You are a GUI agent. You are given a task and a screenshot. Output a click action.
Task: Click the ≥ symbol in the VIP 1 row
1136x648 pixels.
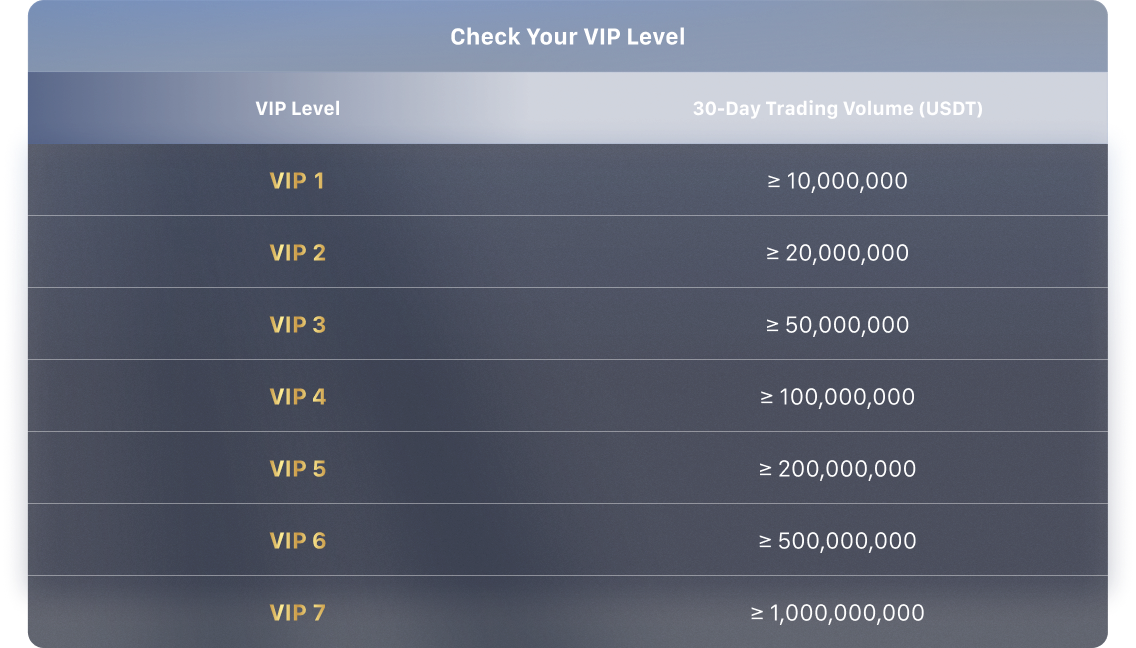pos(773,182)
